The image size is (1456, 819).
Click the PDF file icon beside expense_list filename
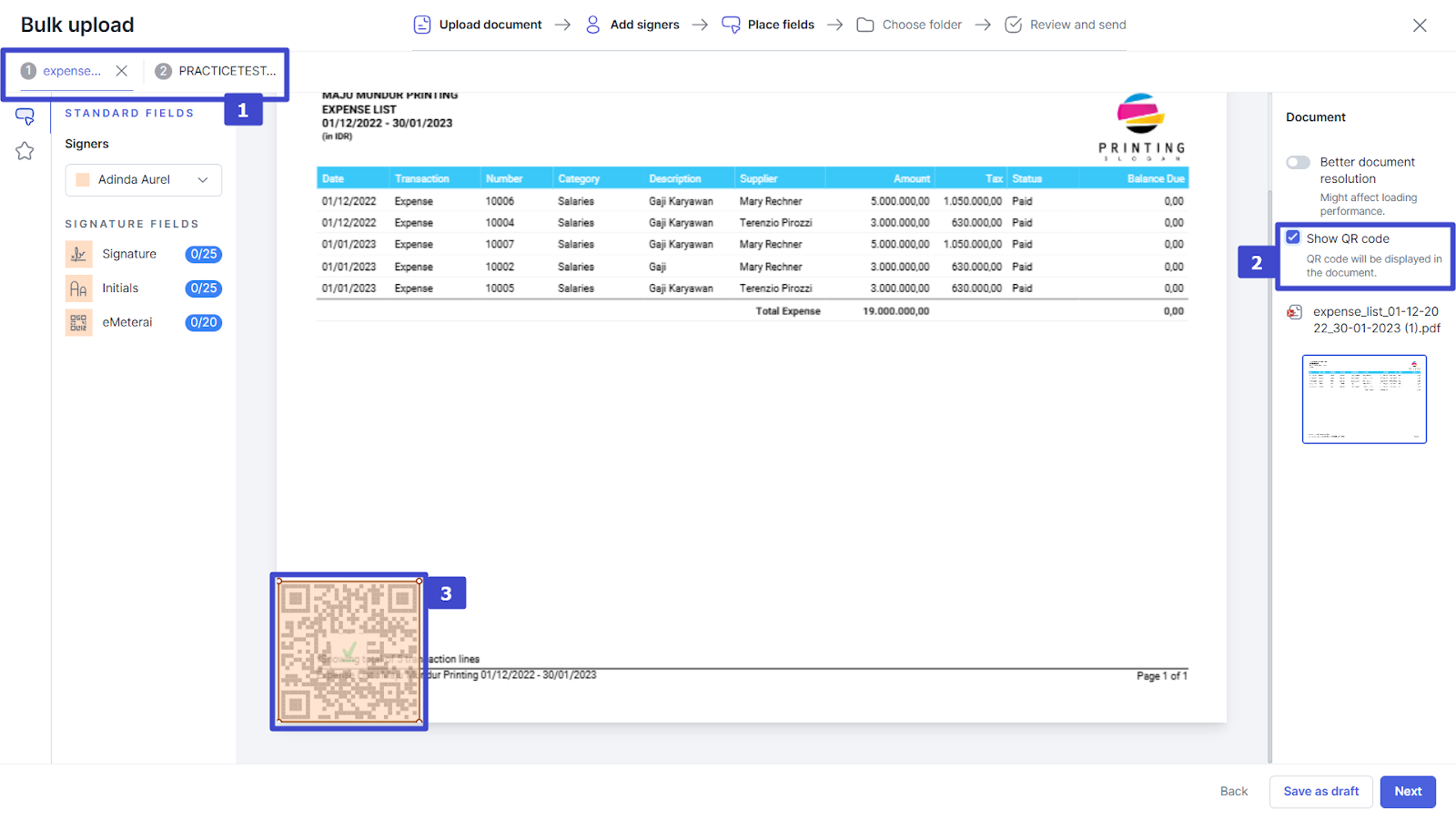1295,312
